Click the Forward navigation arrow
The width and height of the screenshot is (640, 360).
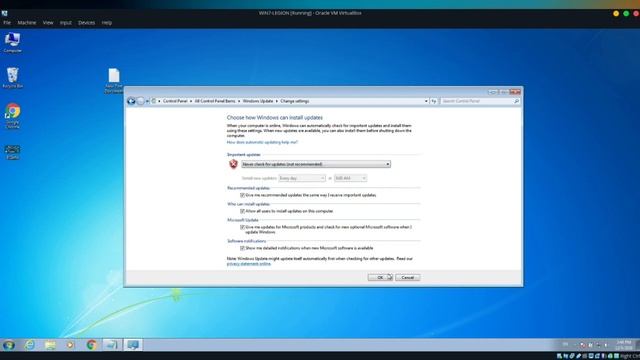tap(140, 101)
